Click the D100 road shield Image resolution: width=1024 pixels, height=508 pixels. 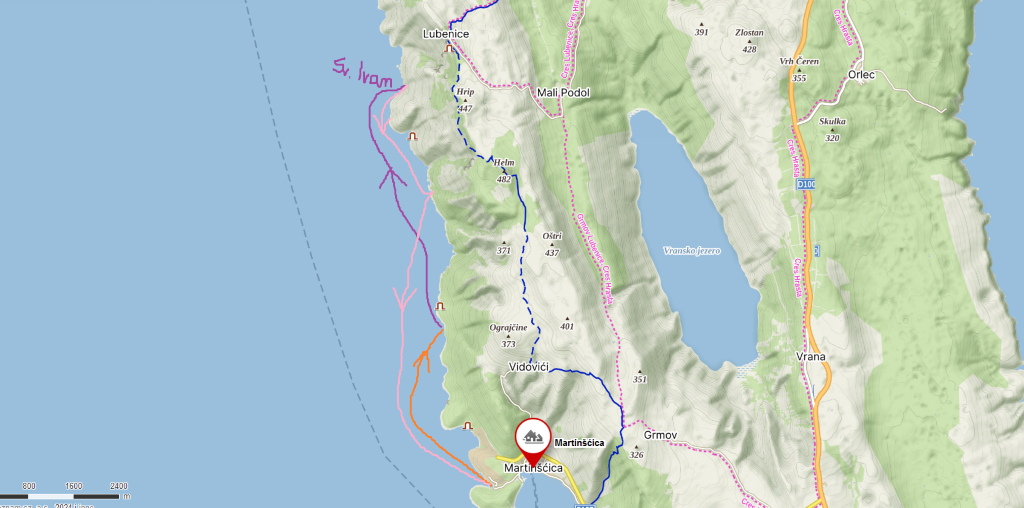[x=806, y=185]
